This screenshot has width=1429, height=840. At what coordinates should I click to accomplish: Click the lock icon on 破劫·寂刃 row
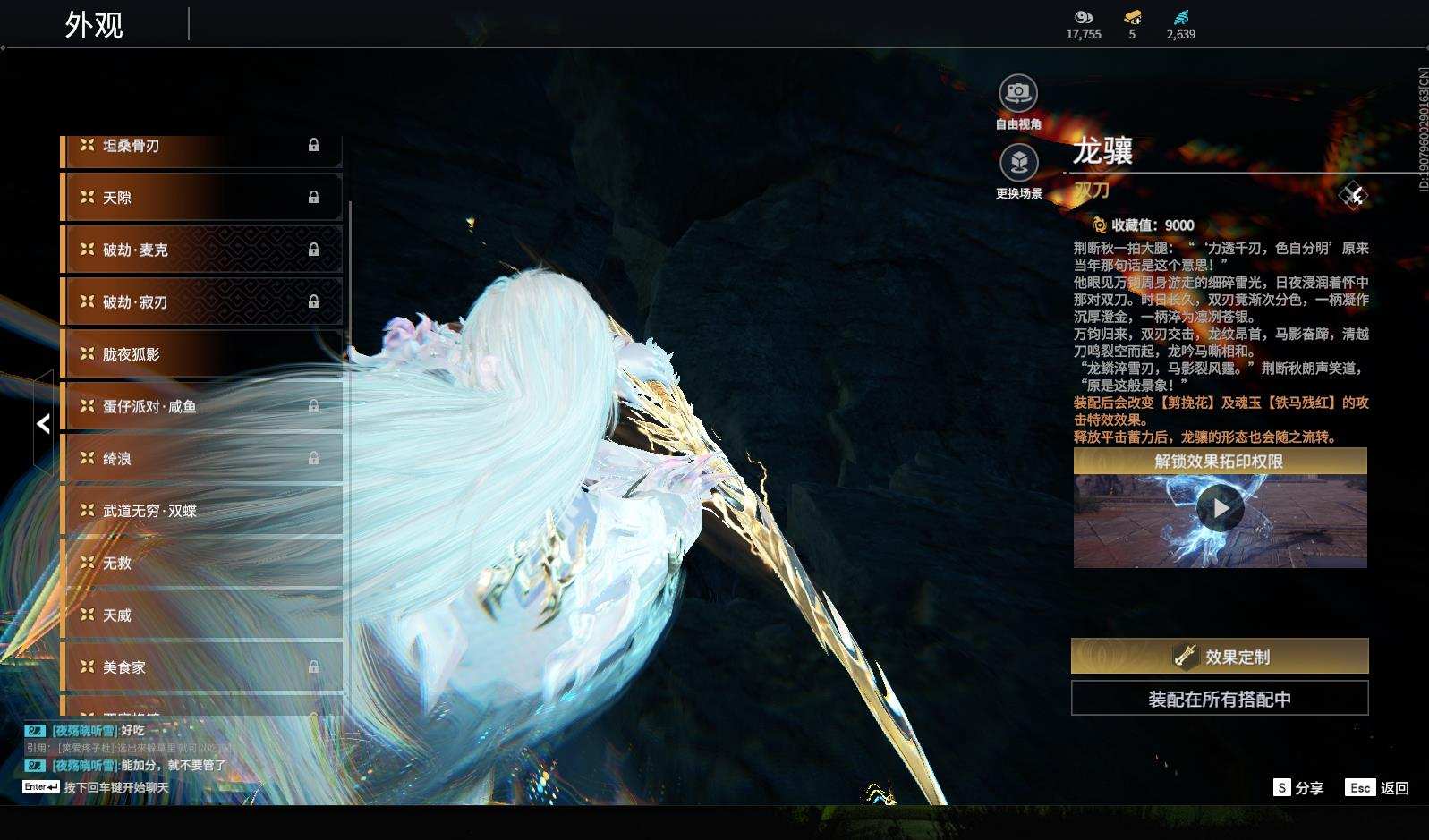point(314,301)
